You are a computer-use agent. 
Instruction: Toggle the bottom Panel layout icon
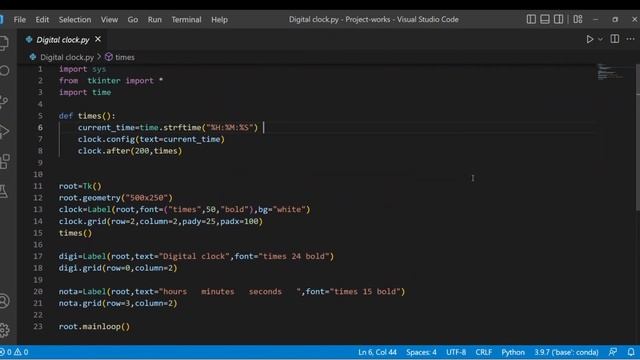(x=544, y=19)
